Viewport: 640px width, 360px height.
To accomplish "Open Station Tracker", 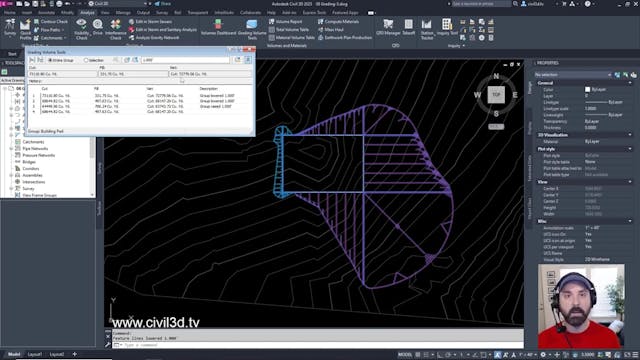I will 427,29.
